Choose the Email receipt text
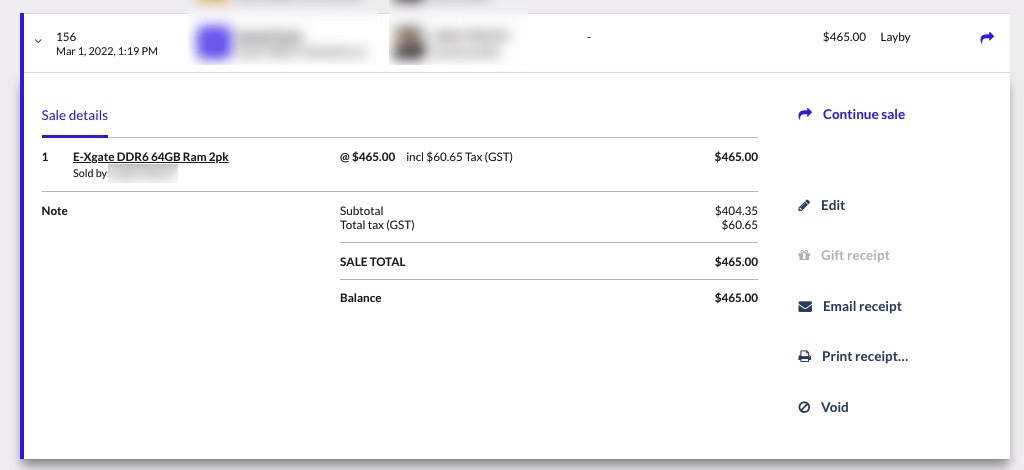1024x470 pixels. click(862, 307)
